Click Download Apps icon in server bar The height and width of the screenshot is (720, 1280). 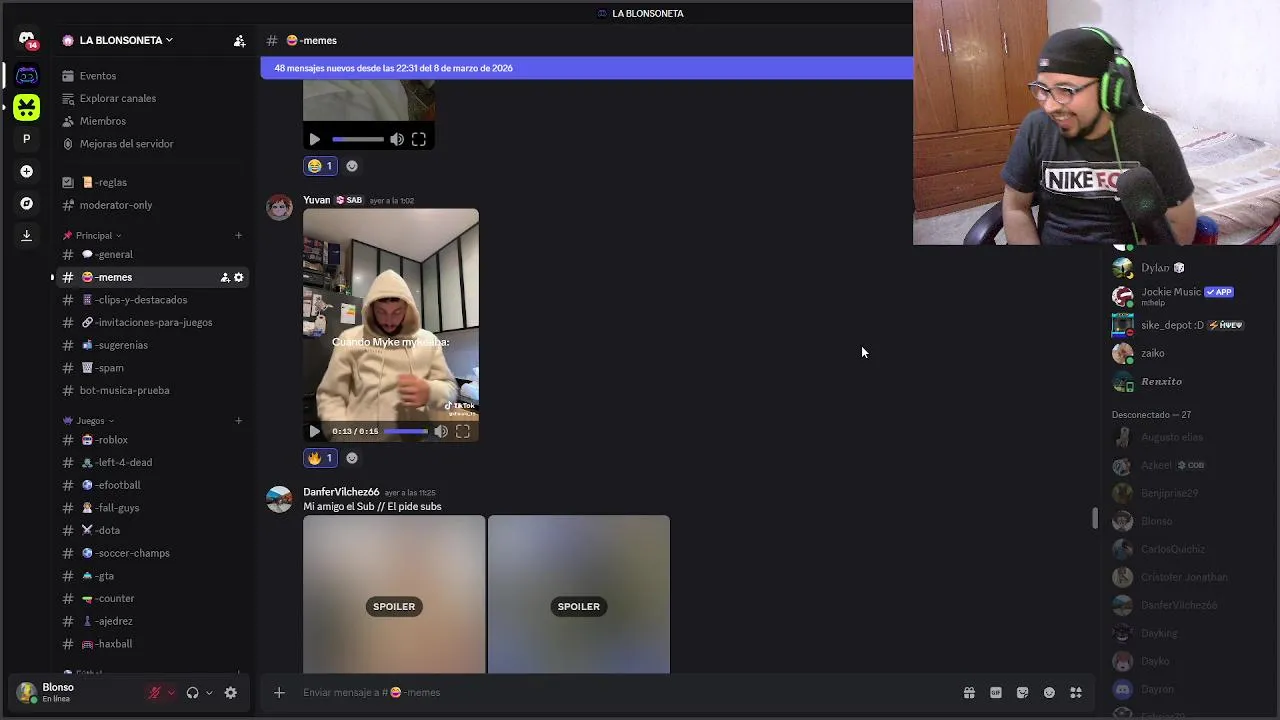(x=27, y=235)
